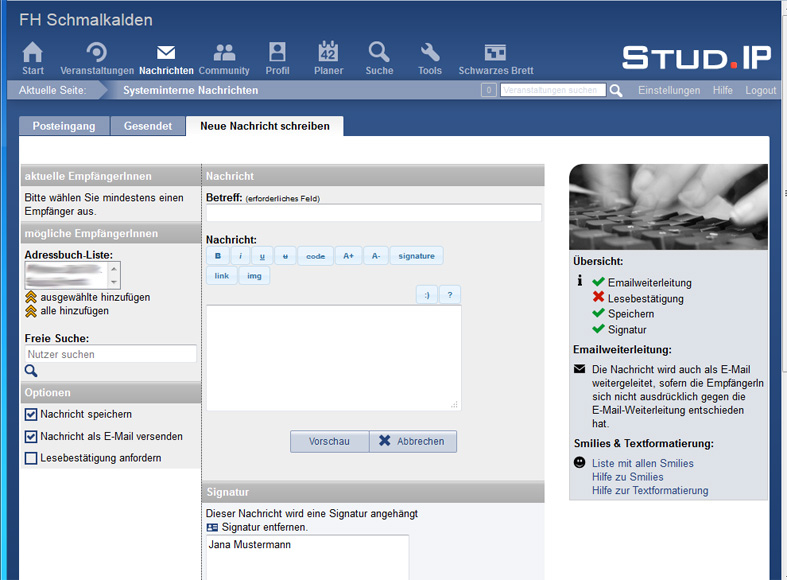Insert a smiley using the :) button
787x580 pixels.
426,295
